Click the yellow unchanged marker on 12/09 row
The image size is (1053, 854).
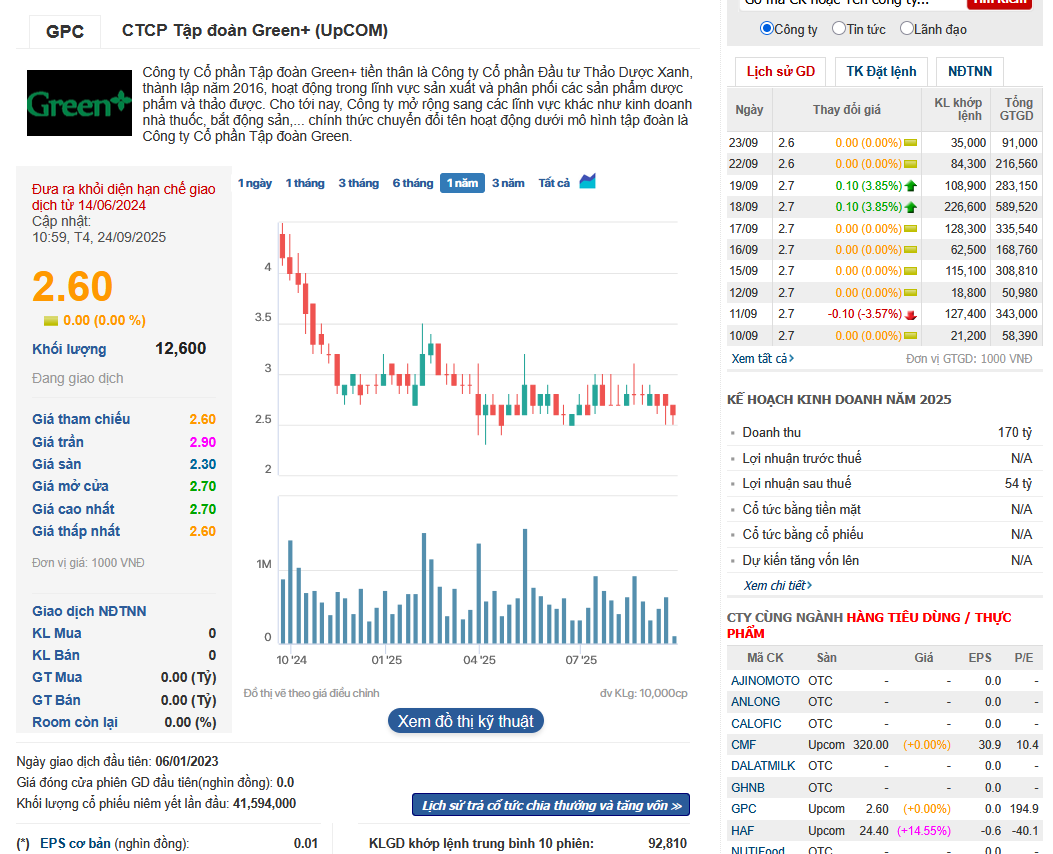coord(911,293)
